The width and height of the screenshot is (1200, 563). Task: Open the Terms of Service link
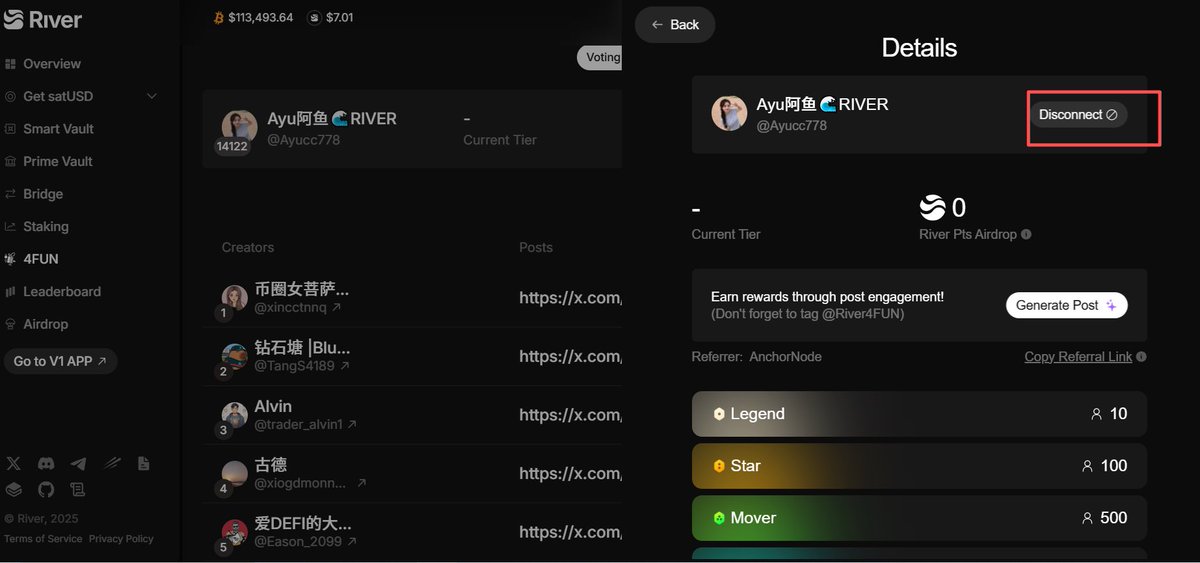pos(43,539)
